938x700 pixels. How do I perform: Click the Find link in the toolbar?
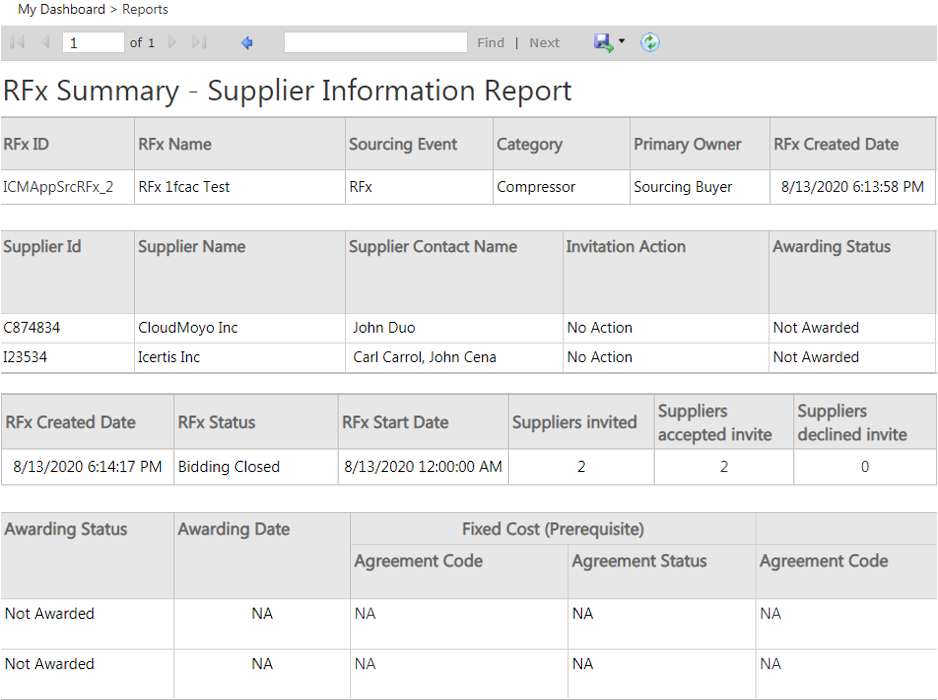tap(490, 43)
